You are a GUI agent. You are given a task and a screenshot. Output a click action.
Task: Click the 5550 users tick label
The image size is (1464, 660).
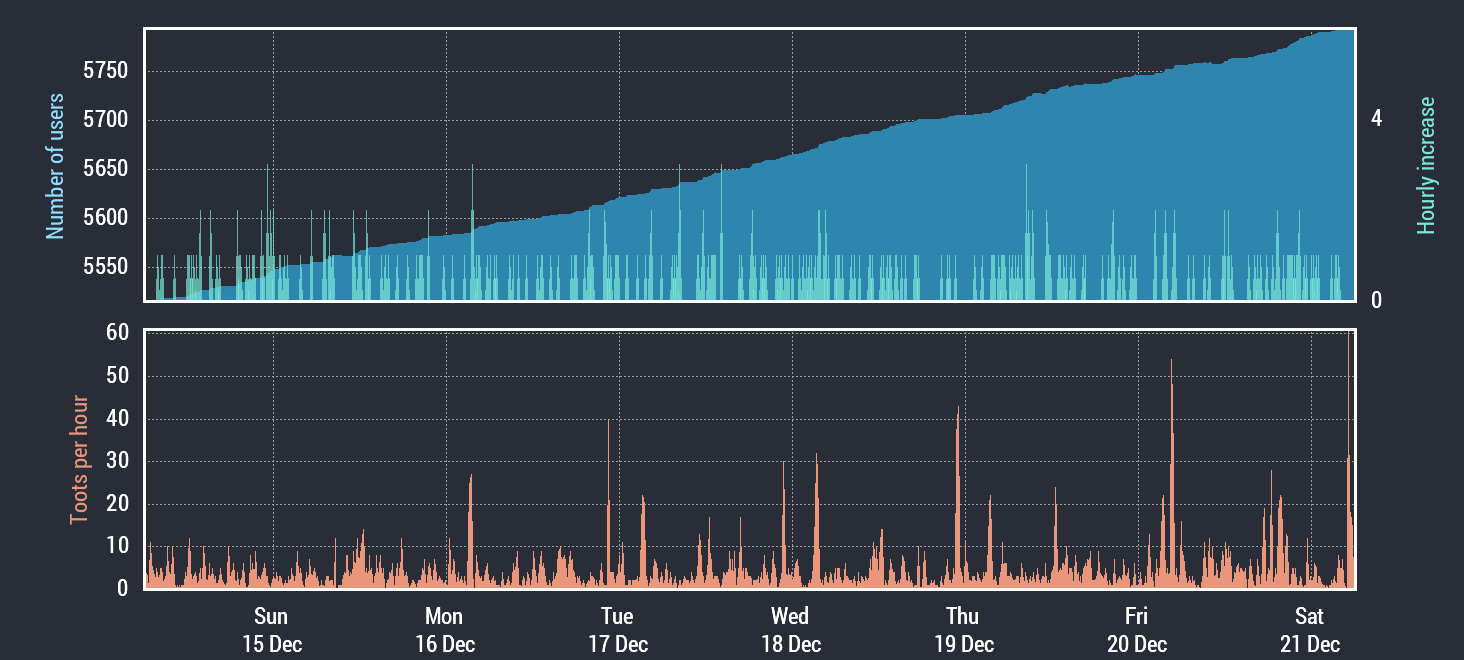106,267
